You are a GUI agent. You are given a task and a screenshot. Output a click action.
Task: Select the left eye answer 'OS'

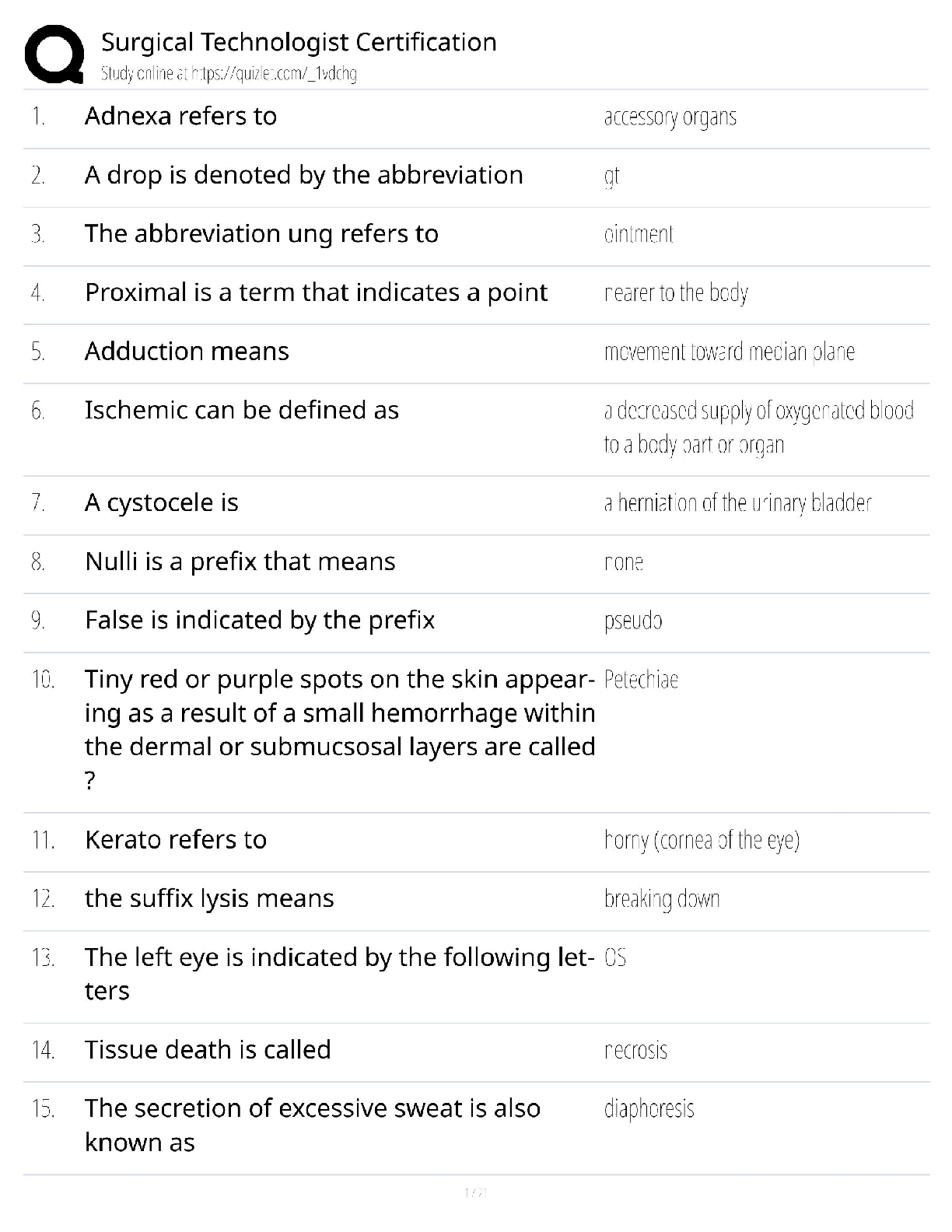tap(615, 957)
